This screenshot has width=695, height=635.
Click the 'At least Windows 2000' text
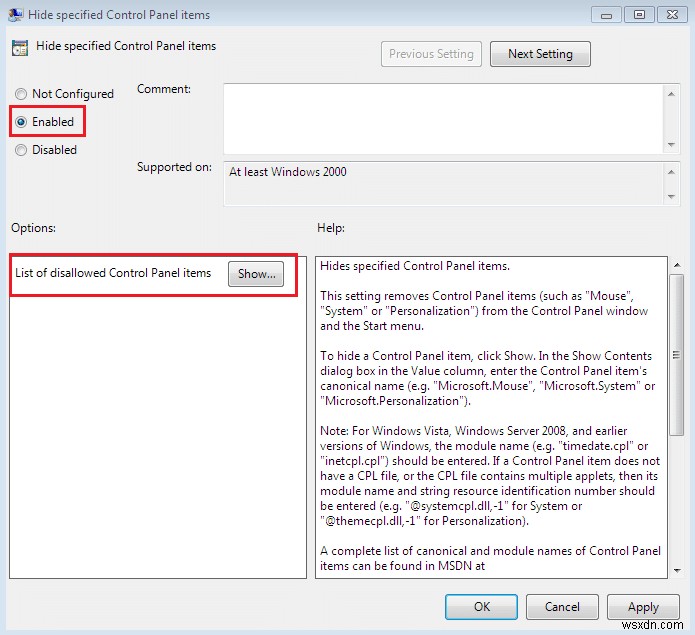pyautogui.click(x=288, y=172)
